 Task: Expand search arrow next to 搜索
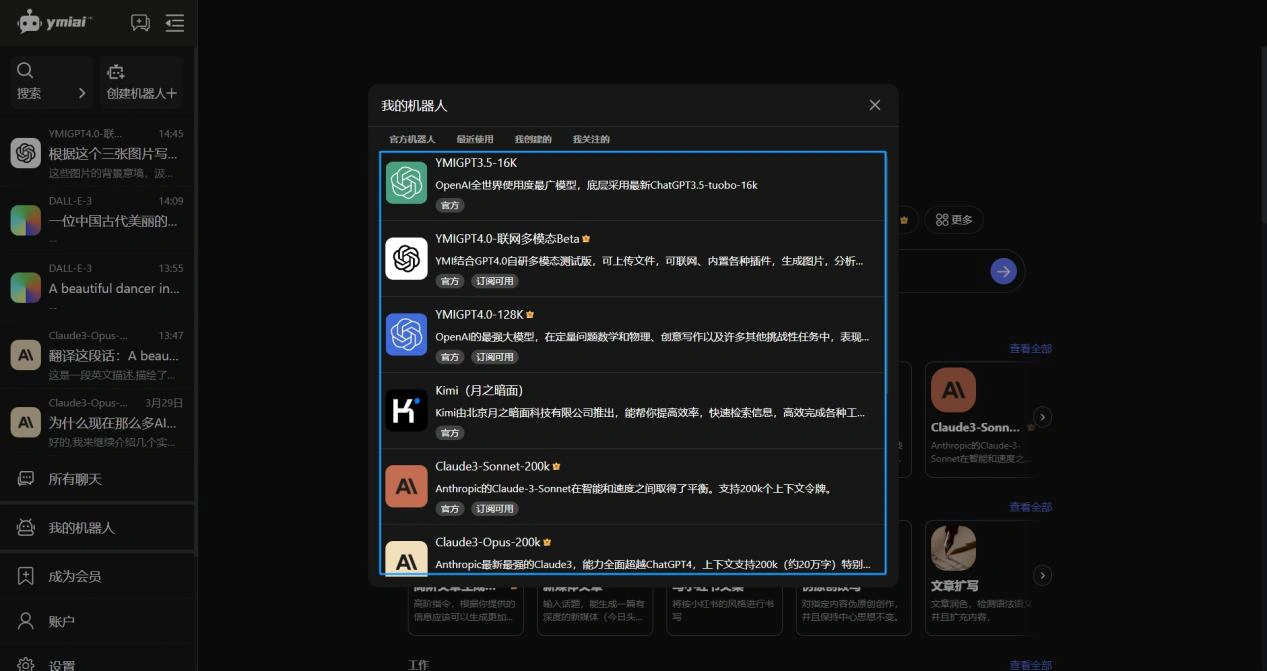(82, 93)
